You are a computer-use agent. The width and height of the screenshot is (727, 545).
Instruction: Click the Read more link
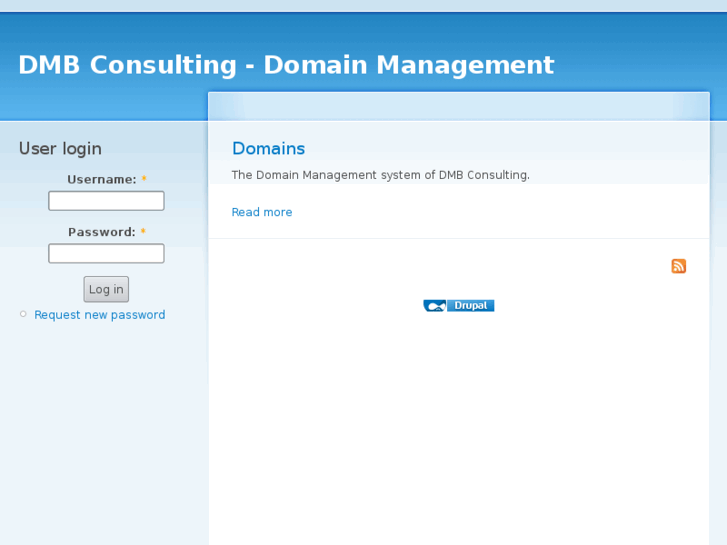point(262,212)
